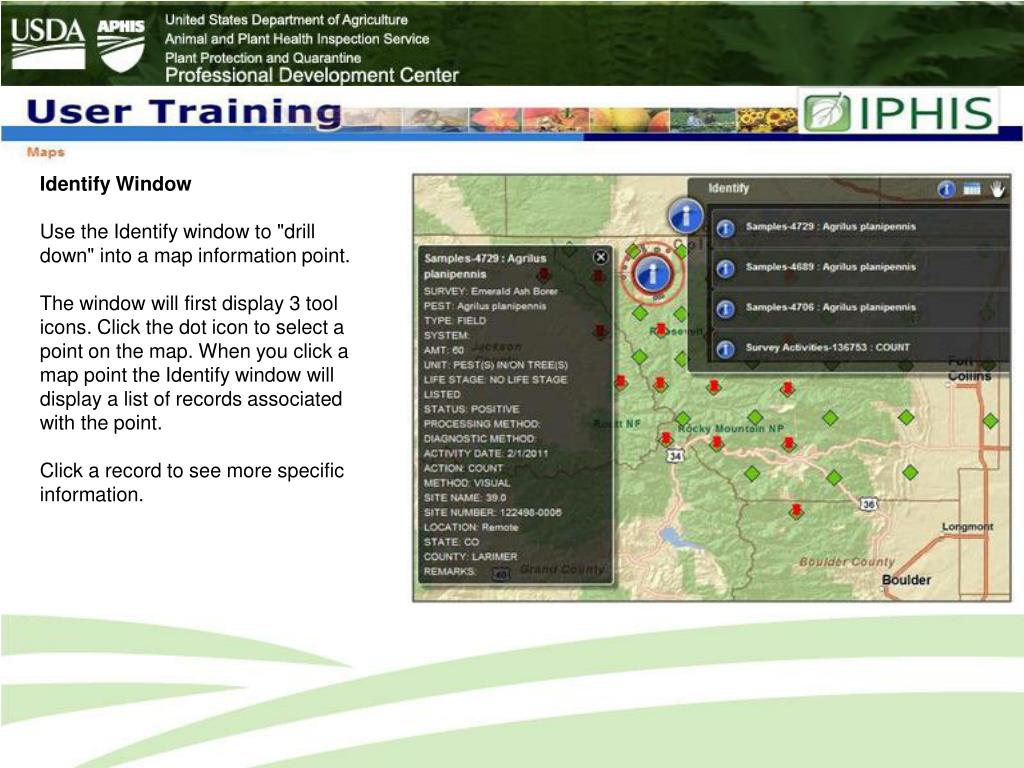Click the Fort Collins map label
Screen dimensions: 1024x768
pyautogui.click(x=970, y=368)
